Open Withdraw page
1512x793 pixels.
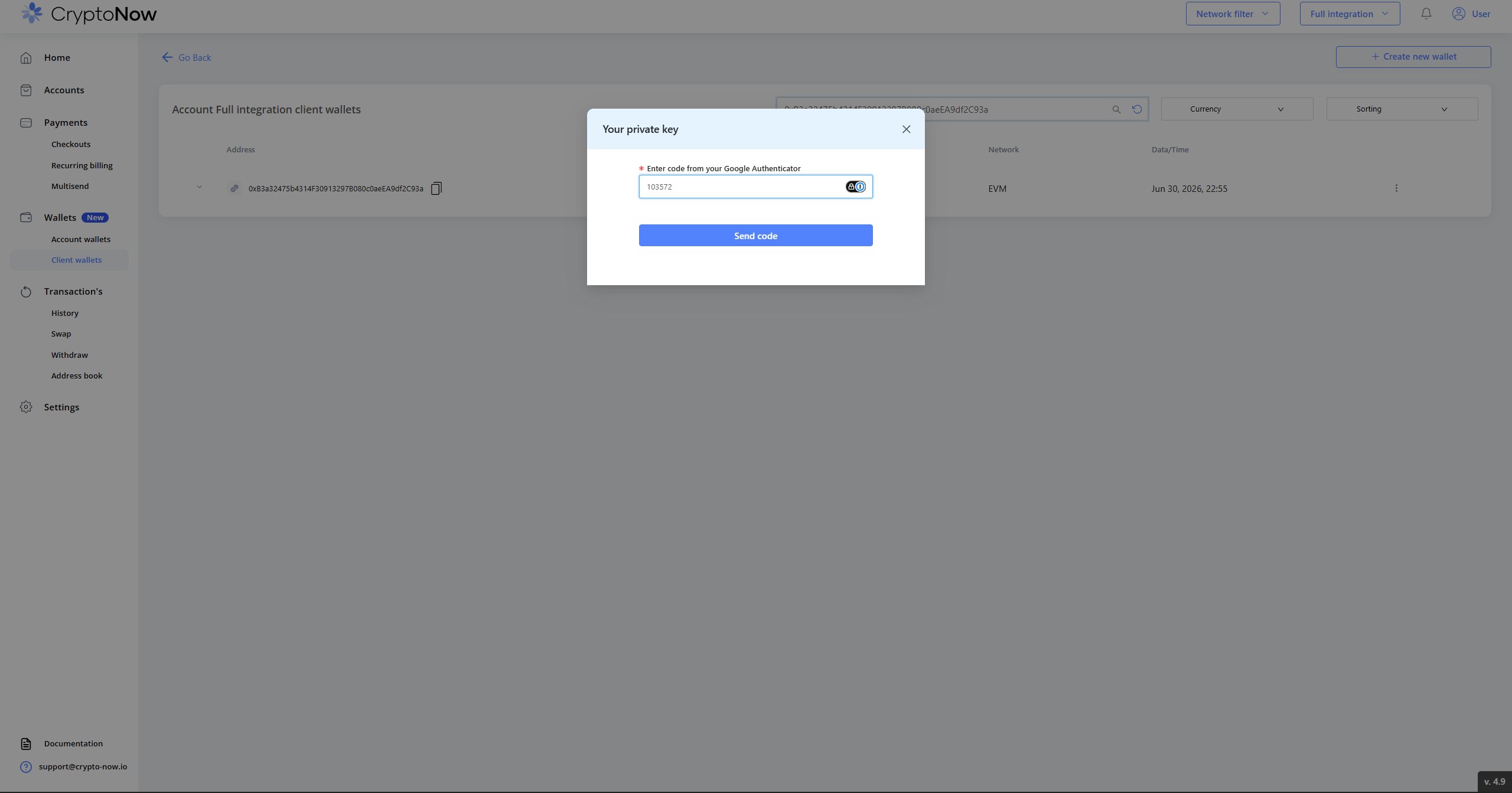coord(70,355)
